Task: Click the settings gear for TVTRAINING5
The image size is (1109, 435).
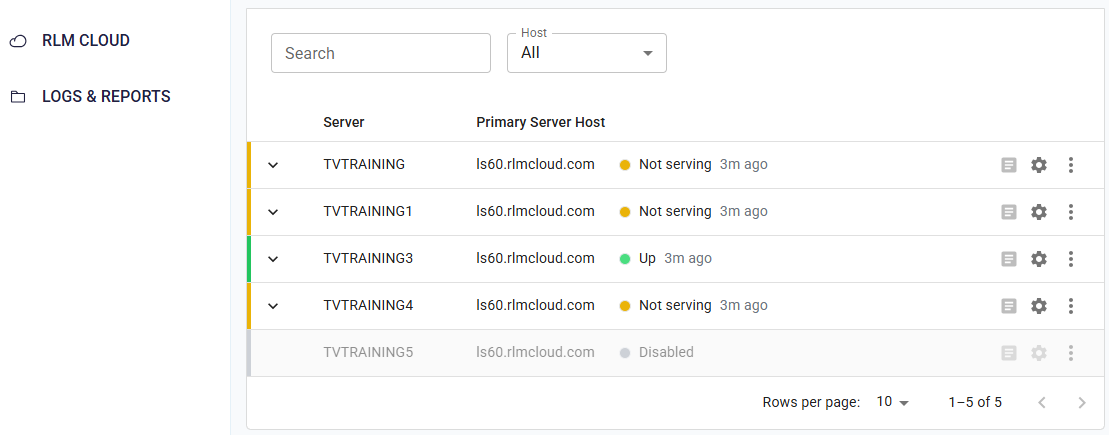Action: (1038, 353)
